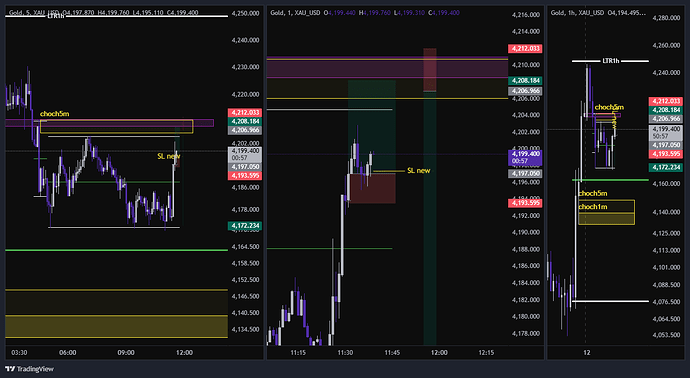Click the 4,199.400 current price label in 1h chart
This screenshot has width=690, height=378.
665,132
